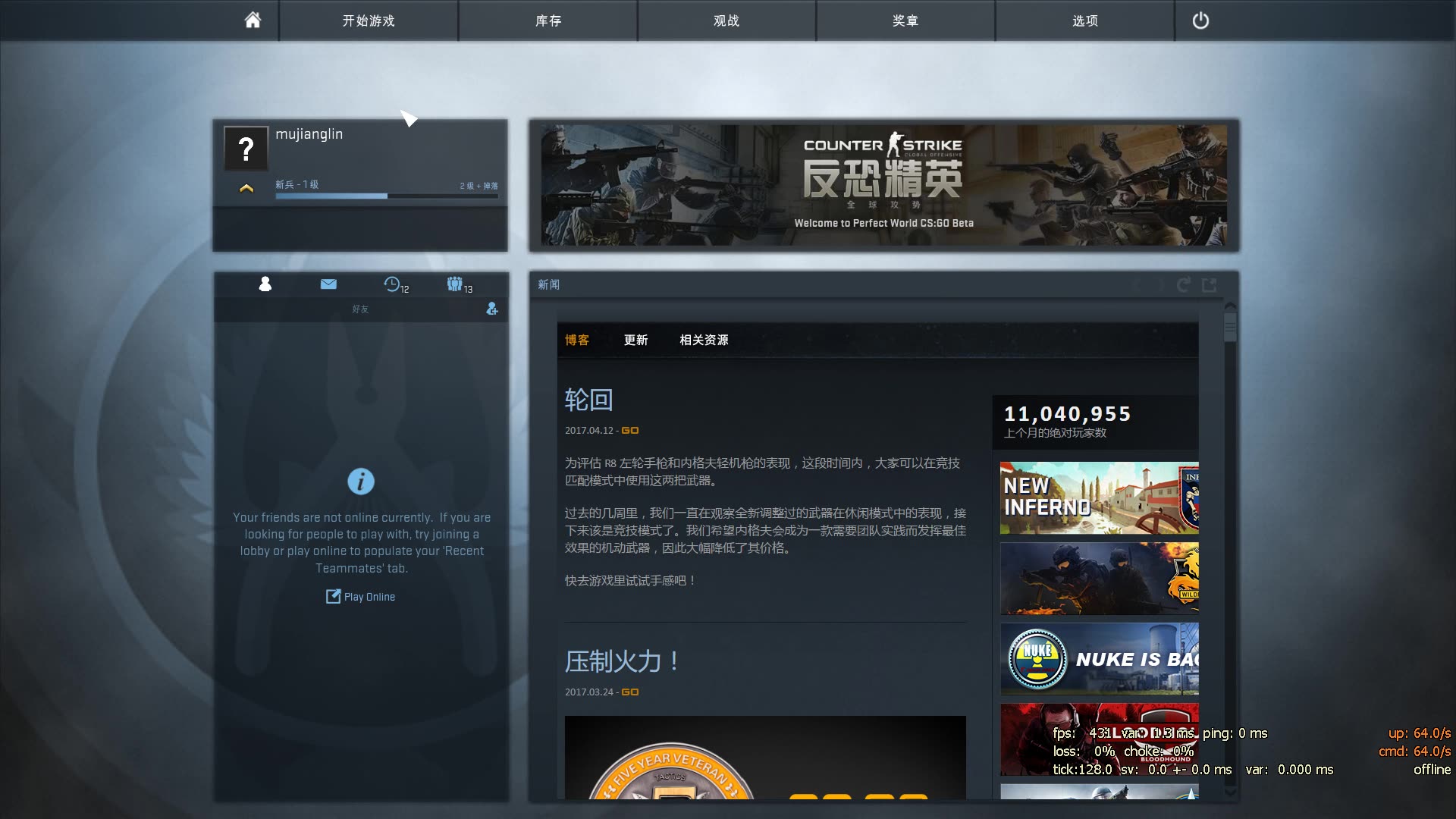
Task: Open recent teammates with the clock icon
Action: point(392,284)
